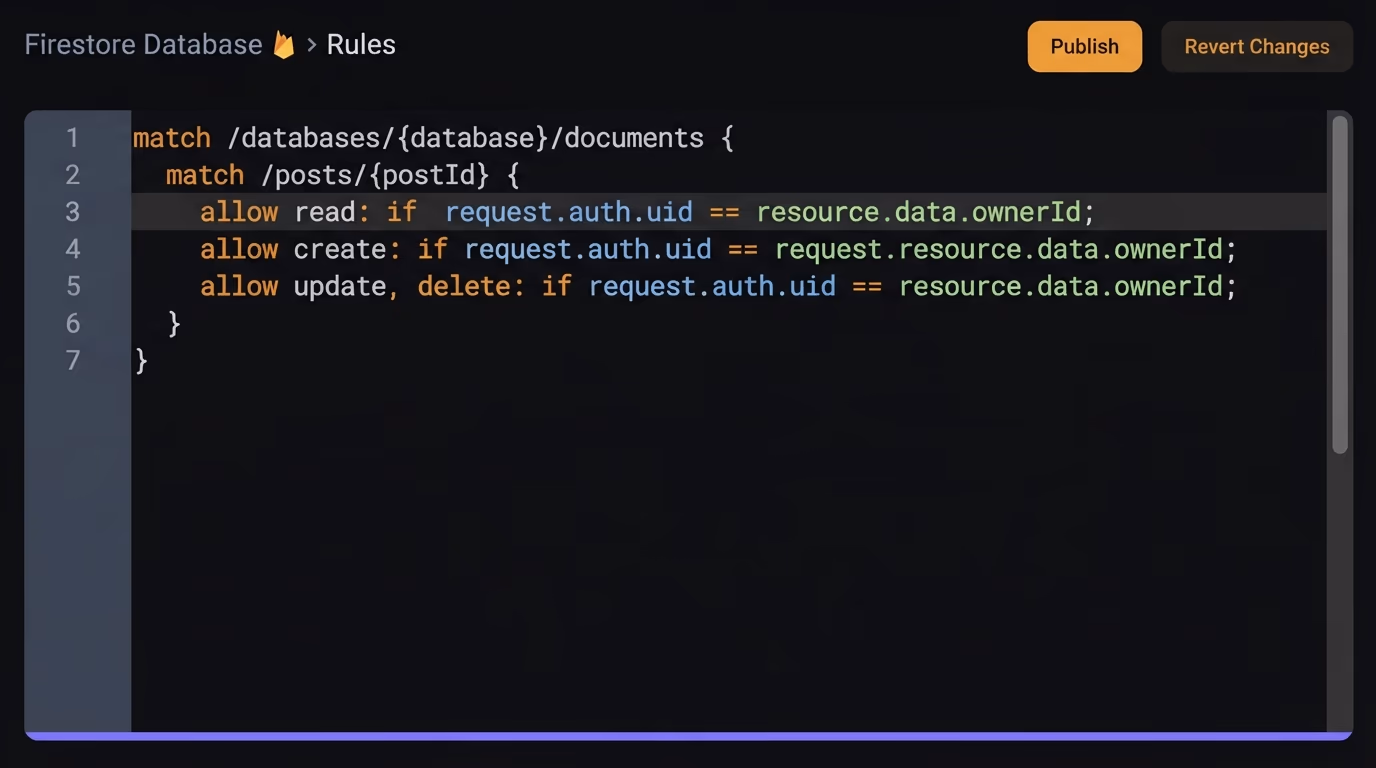Image resolution: width=1376 pixels, height=768 pixels.
Task: Select line number 4 in gutter
Action: [x=72, y=249]
